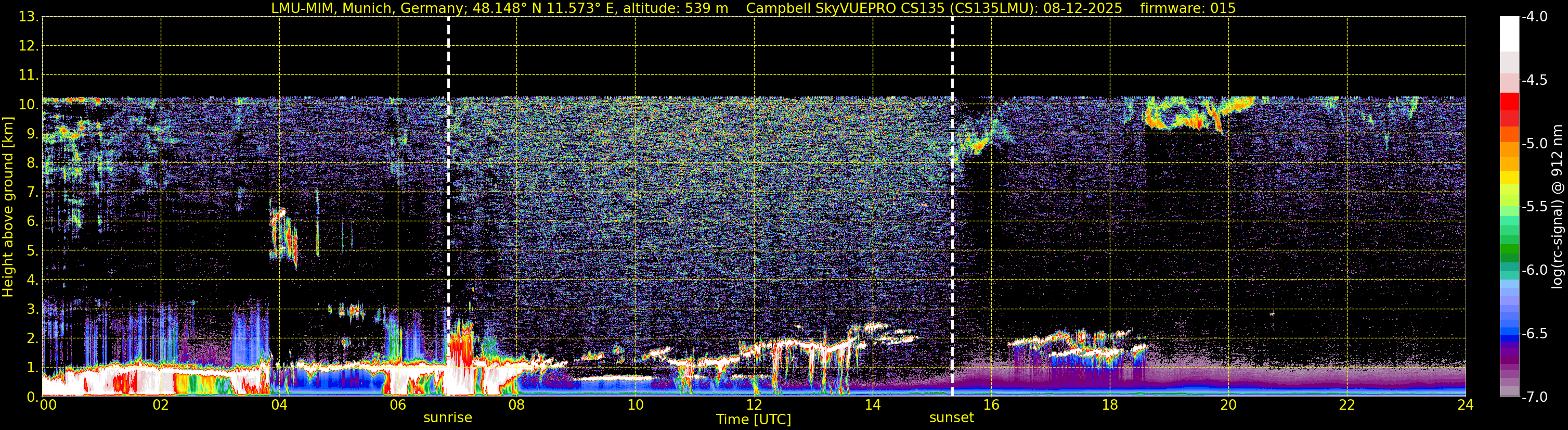Click the date '08-12-2025' in the title
The height and width of the screenshot is (430, 1568).
pyautogui.click(x=1083, y=8)
